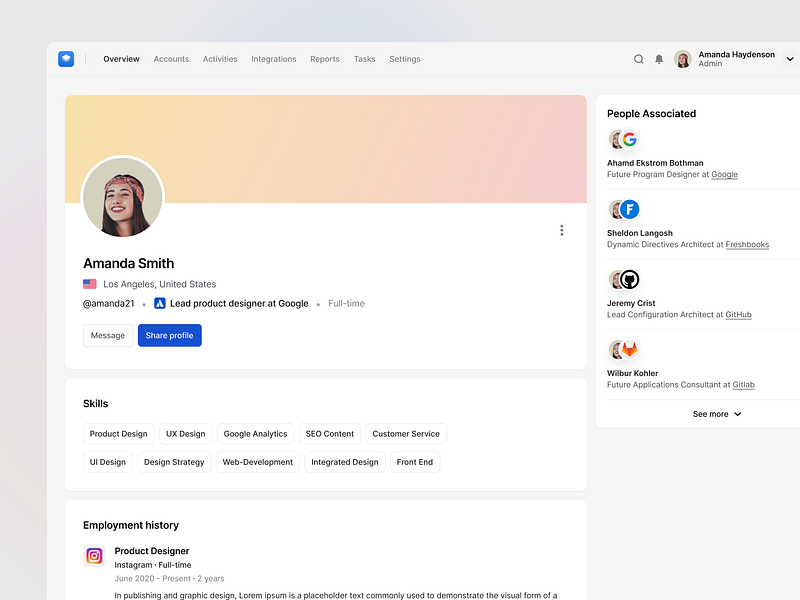Click the Instagram icon in employment history

click(x=94, y=555)
